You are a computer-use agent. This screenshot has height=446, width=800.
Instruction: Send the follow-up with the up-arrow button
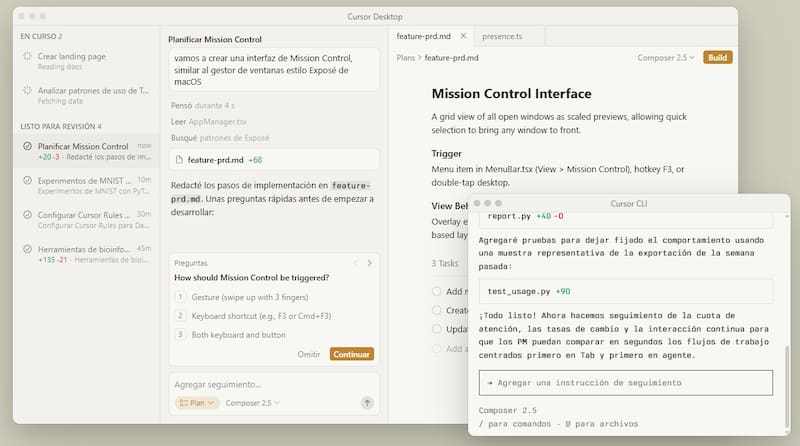367,403
